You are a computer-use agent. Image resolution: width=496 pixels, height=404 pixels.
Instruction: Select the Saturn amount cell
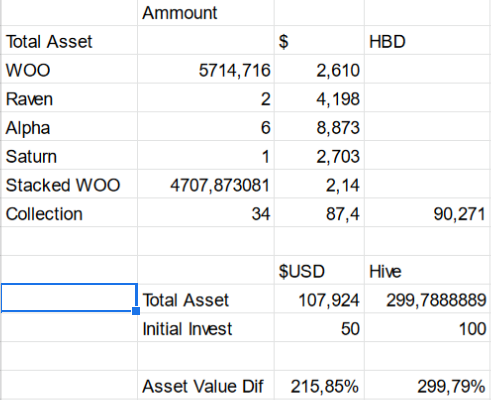205,155
